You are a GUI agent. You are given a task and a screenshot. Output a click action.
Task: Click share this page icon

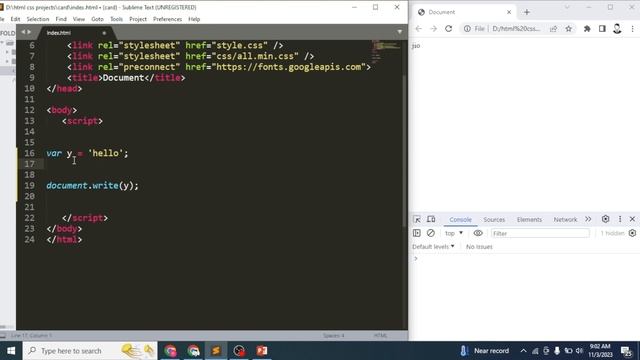553,29
